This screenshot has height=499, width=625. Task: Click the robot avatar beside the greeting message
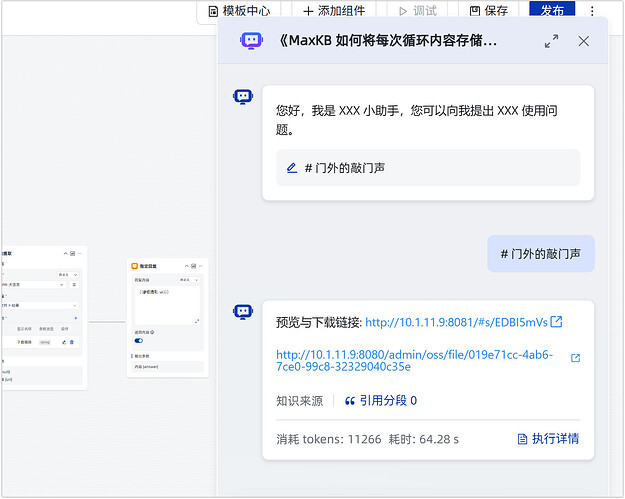point(243,96)
